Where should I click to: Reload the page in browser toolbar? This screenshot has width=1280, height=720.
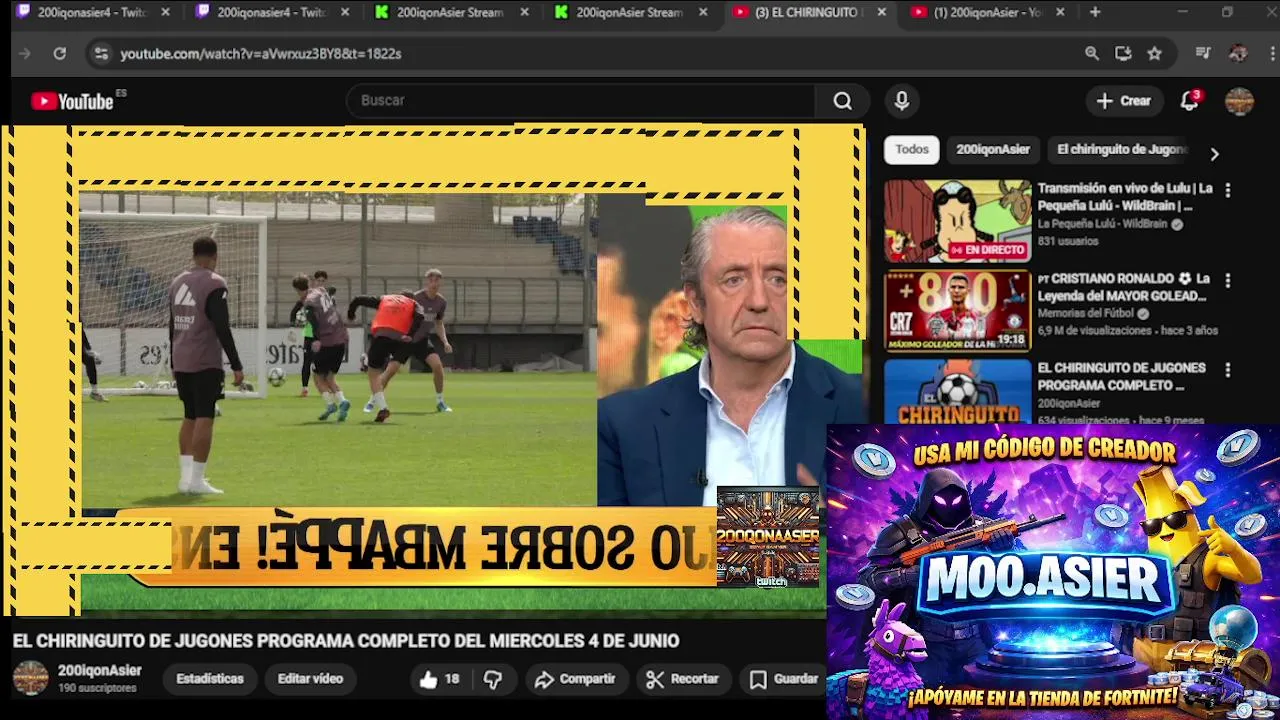click(60, 53)
